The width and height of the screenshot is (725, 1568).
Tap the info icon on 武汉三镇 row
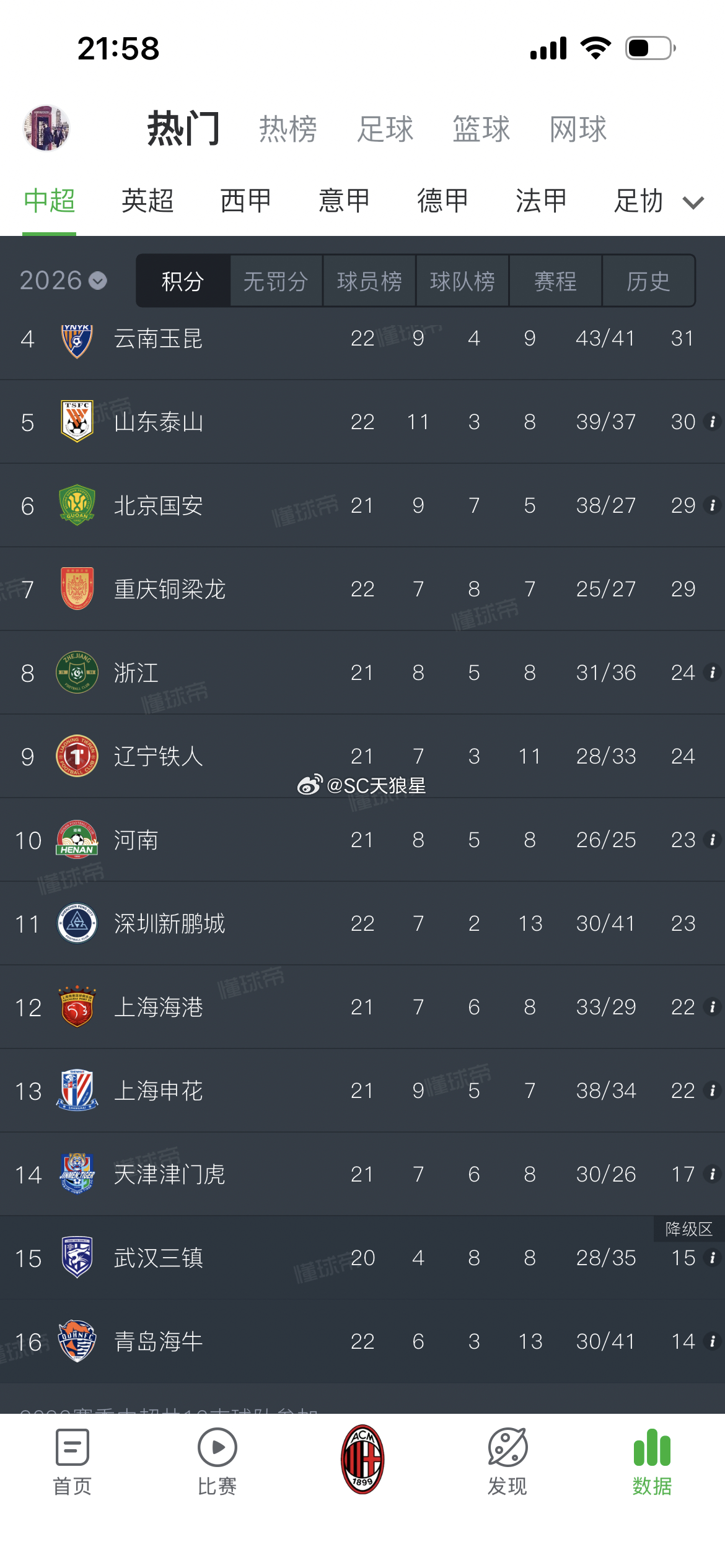(713, 1258)
